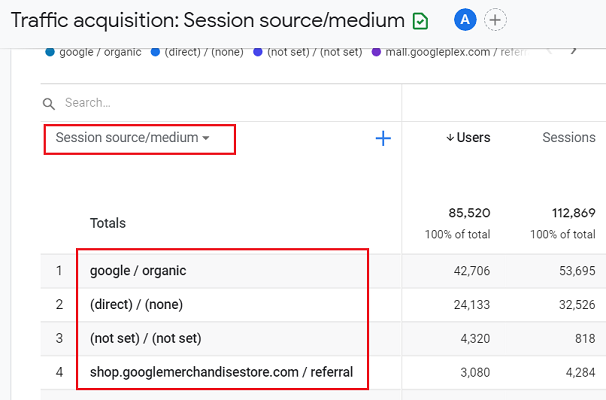Click into the Search text field
The image size is (606, 400).
[x=200, y=103]
